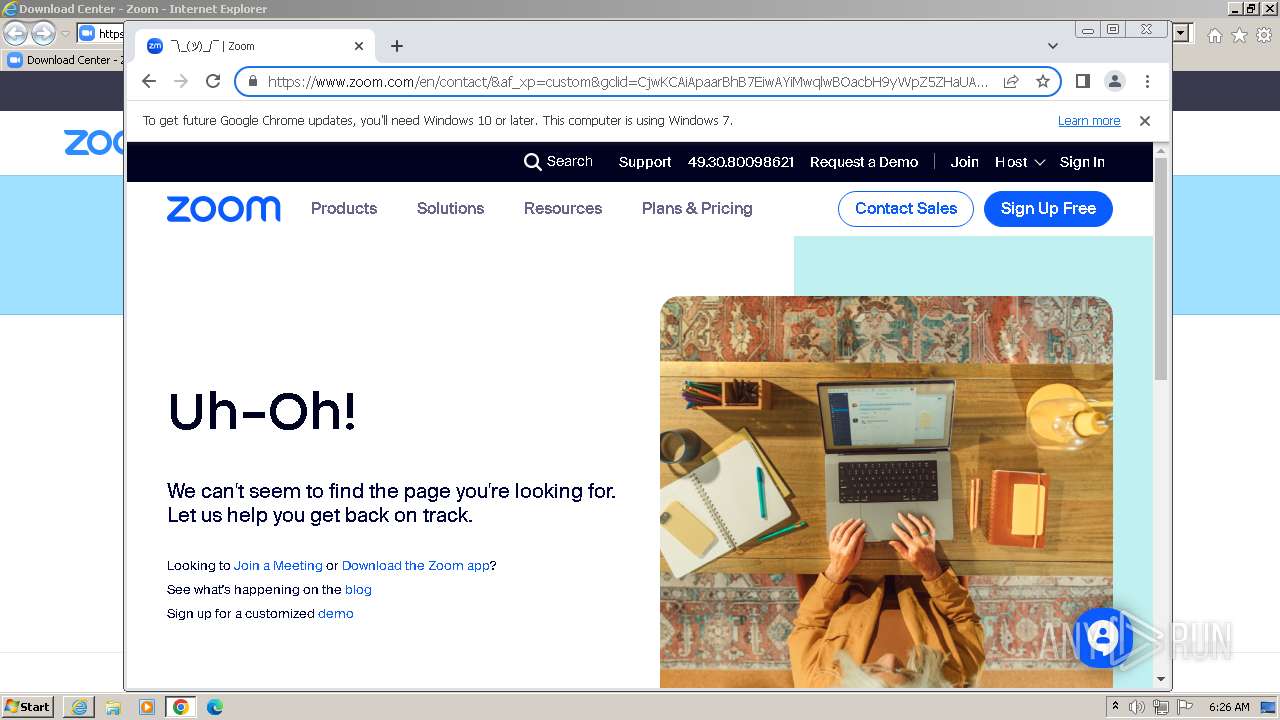Click the Show desktop button
The image size is (1280, 720).
pyautogui.click(x=1269, y=707)
